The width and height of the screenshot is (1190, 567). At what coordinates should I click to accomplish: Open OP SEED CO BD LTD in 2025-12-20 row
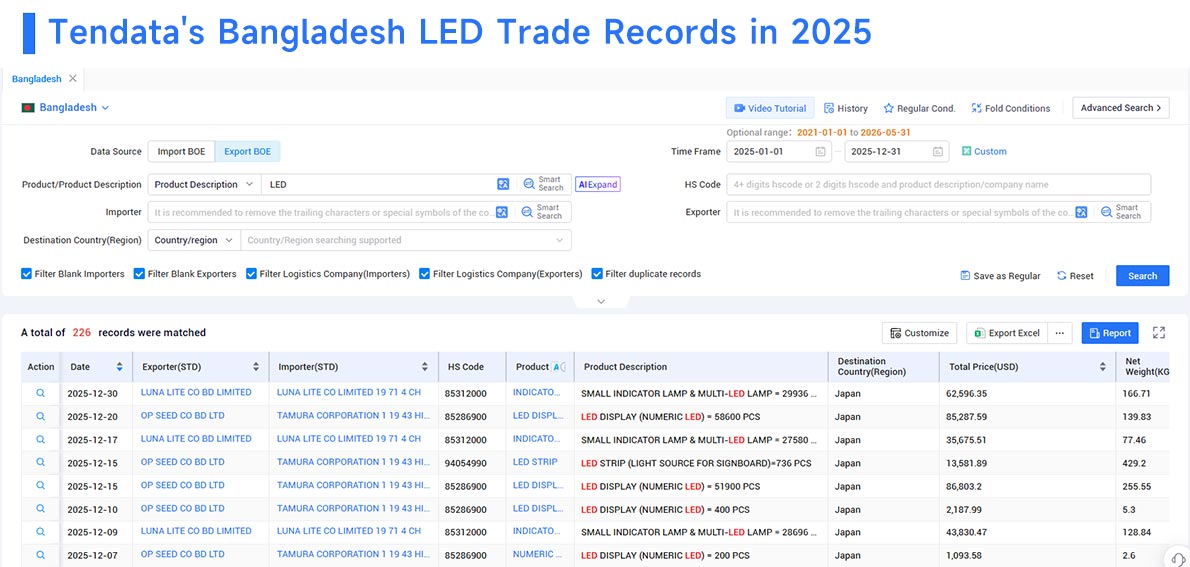[182, 416]
